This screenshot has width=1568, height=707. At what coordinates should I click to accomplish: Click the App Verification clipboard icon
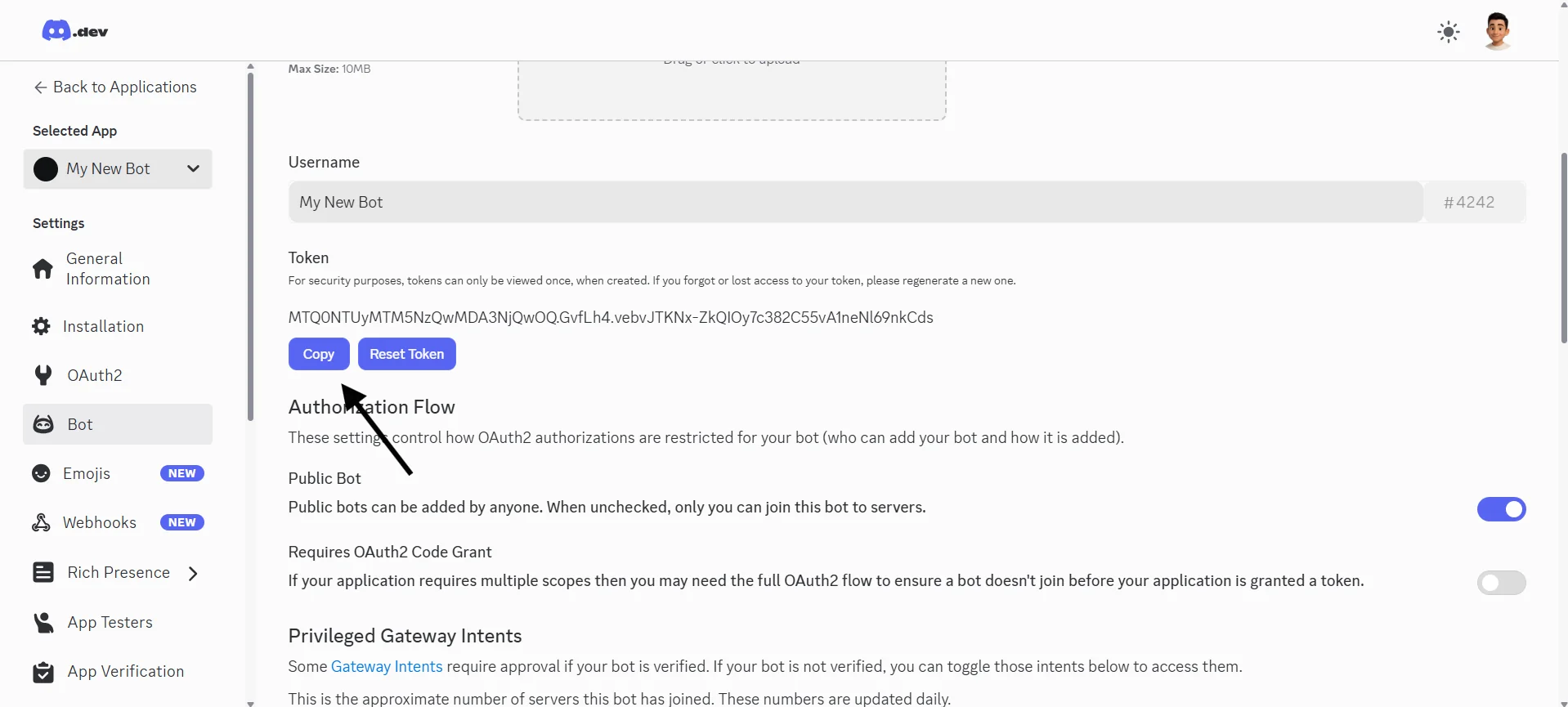tap(43, 671)
